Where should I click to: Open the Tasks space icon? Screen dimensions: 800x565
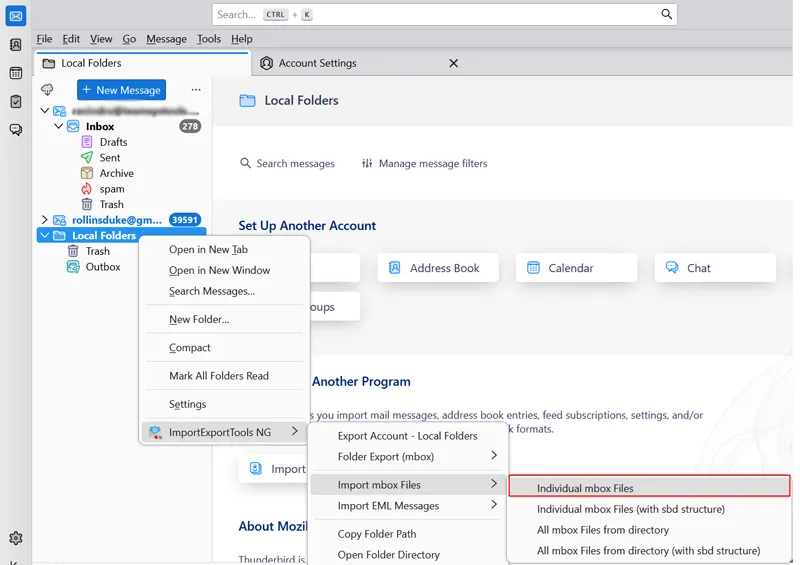[x=15, y=102]
